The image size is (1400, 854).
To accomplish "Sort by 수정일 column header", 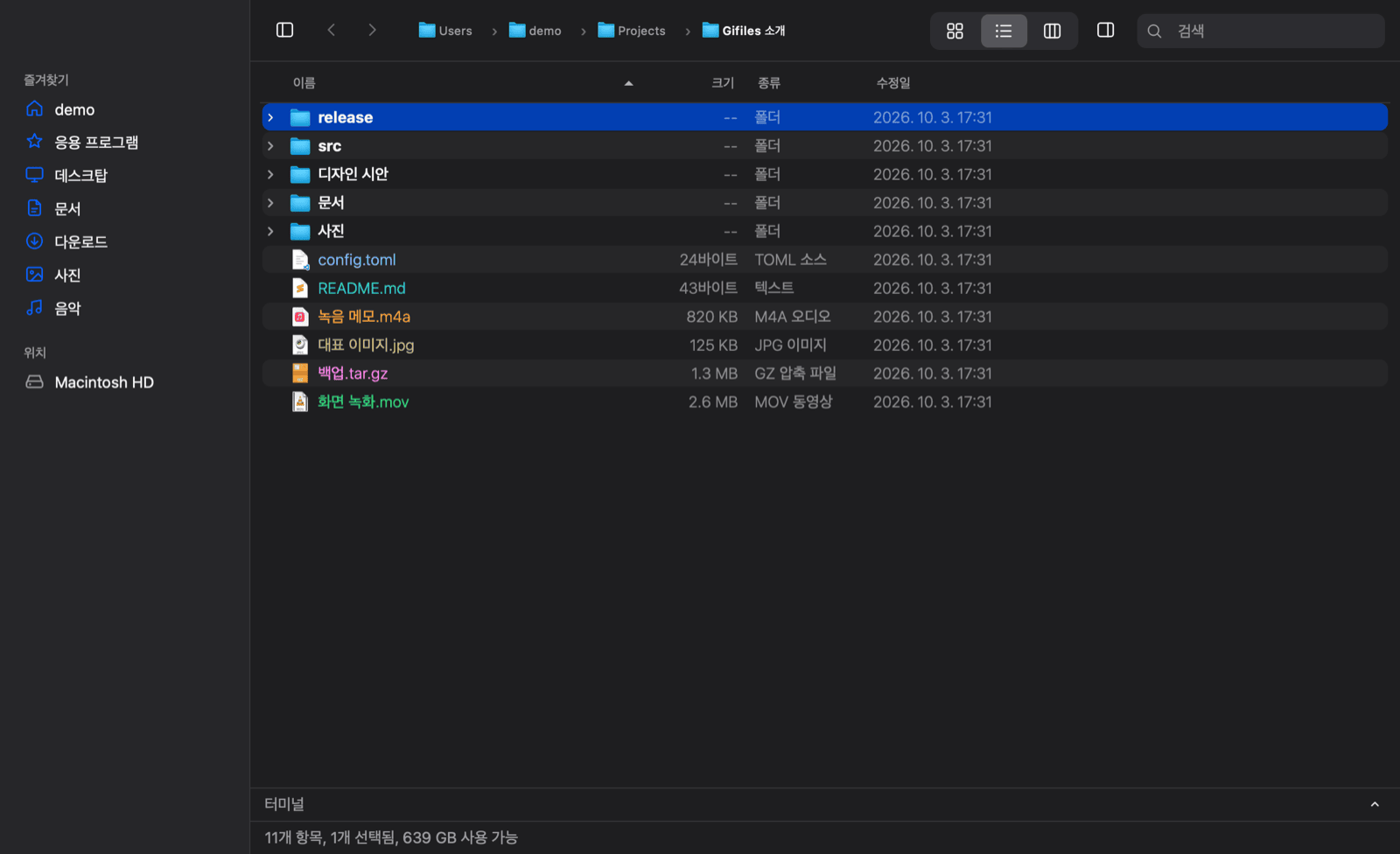I will pyautogui.click(x=893, y=83).
